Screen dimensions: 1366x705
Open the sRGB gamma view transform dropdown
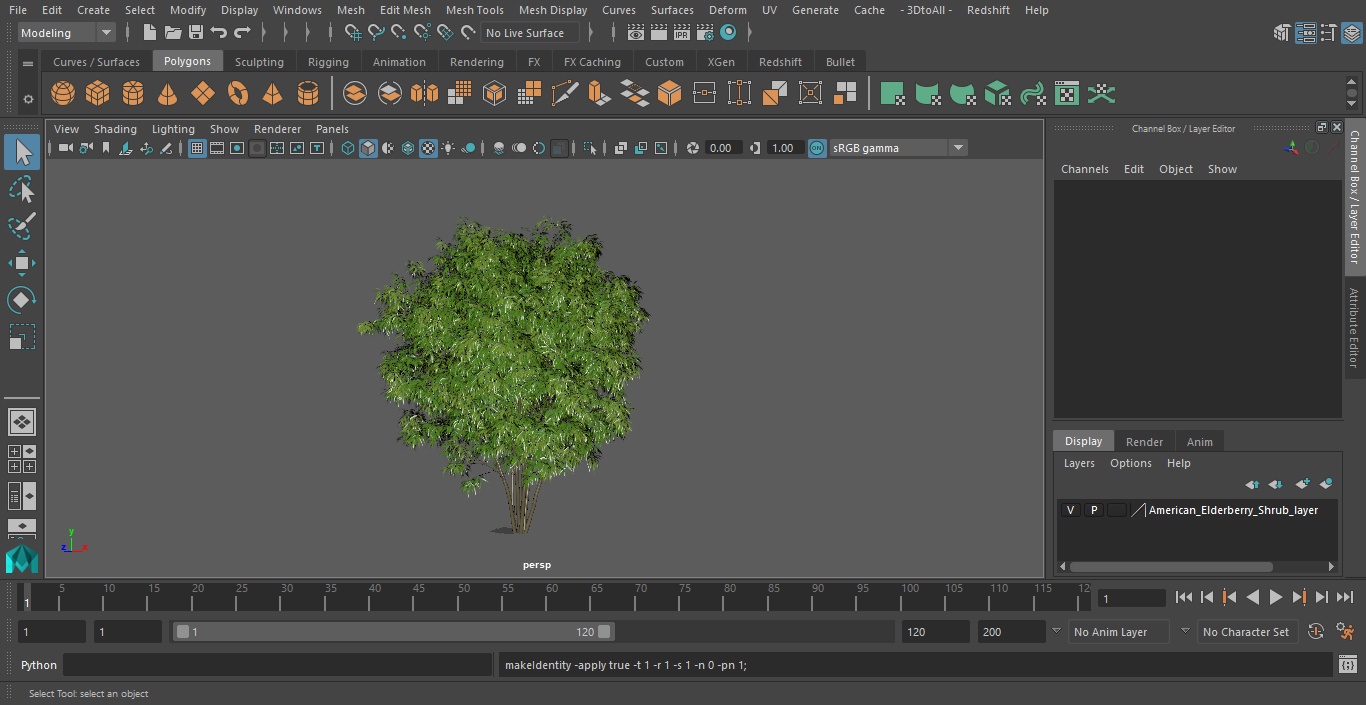898,148
